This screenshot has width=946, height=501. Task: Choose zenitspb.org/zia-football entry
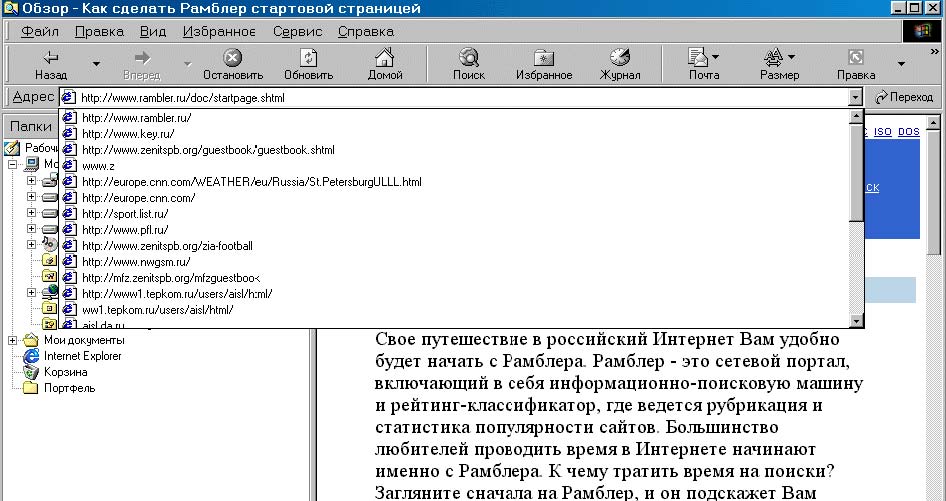(x=455, y=246)
